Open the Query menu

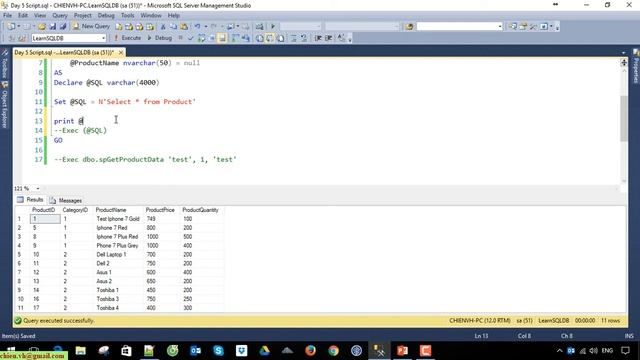(x=60, y=16)
